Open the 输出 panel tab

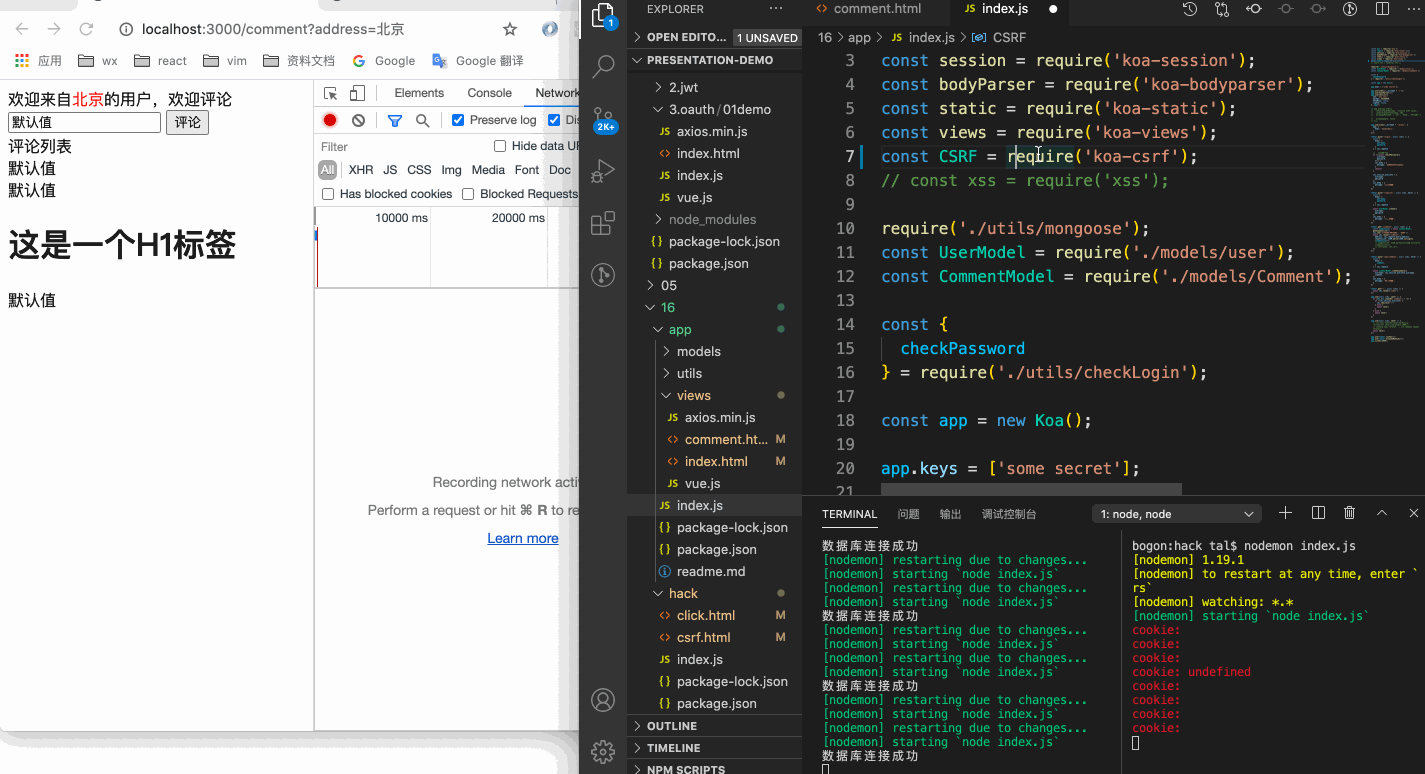point(950,514)
